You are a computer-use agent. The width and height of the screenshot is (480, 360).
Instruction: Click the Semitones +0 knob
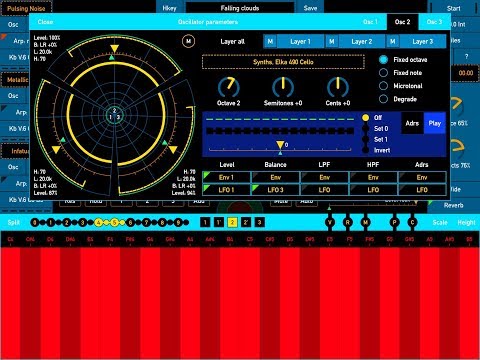click(283, 88)
